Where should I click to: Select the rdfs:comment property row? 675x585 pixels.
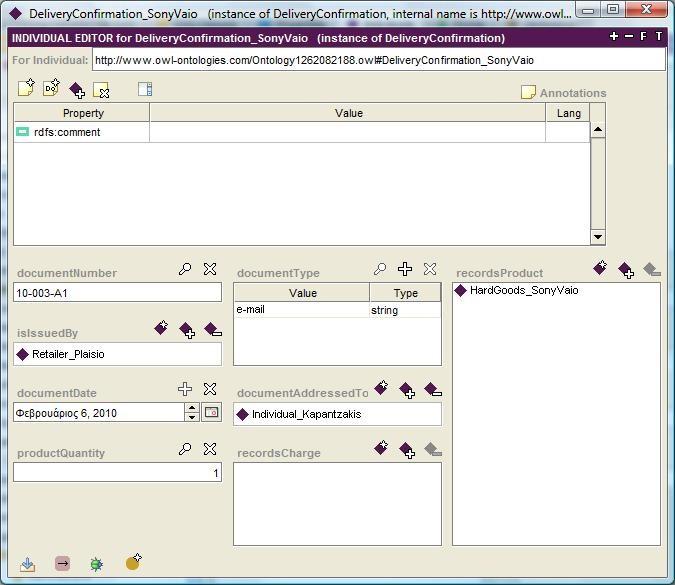pyautogui.click(x=82, y=132)
